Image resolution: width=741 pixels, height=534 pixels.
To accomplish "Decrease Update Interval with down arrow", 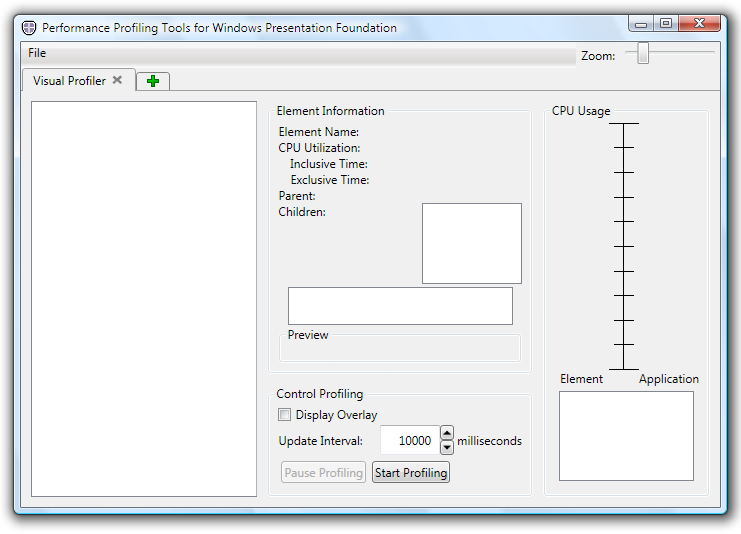I will point(447,447).
